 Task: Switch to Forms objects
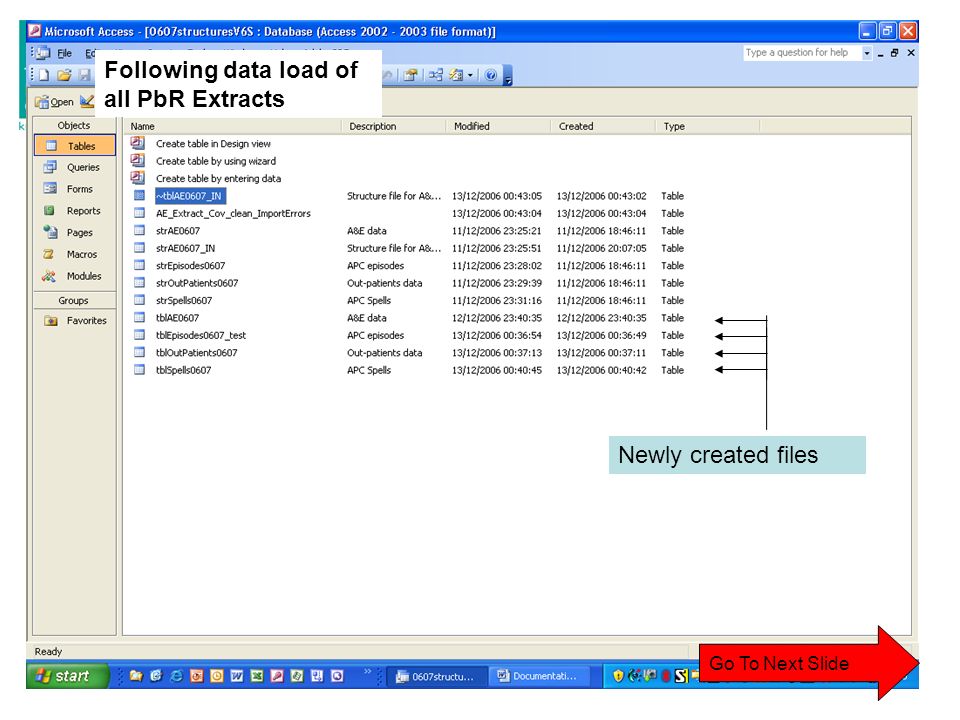75,189
